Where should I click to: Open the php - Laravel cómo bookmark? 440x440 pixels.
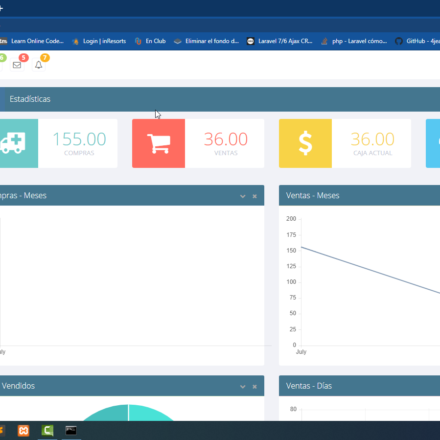pyautogui.click(x=354, y=41)
